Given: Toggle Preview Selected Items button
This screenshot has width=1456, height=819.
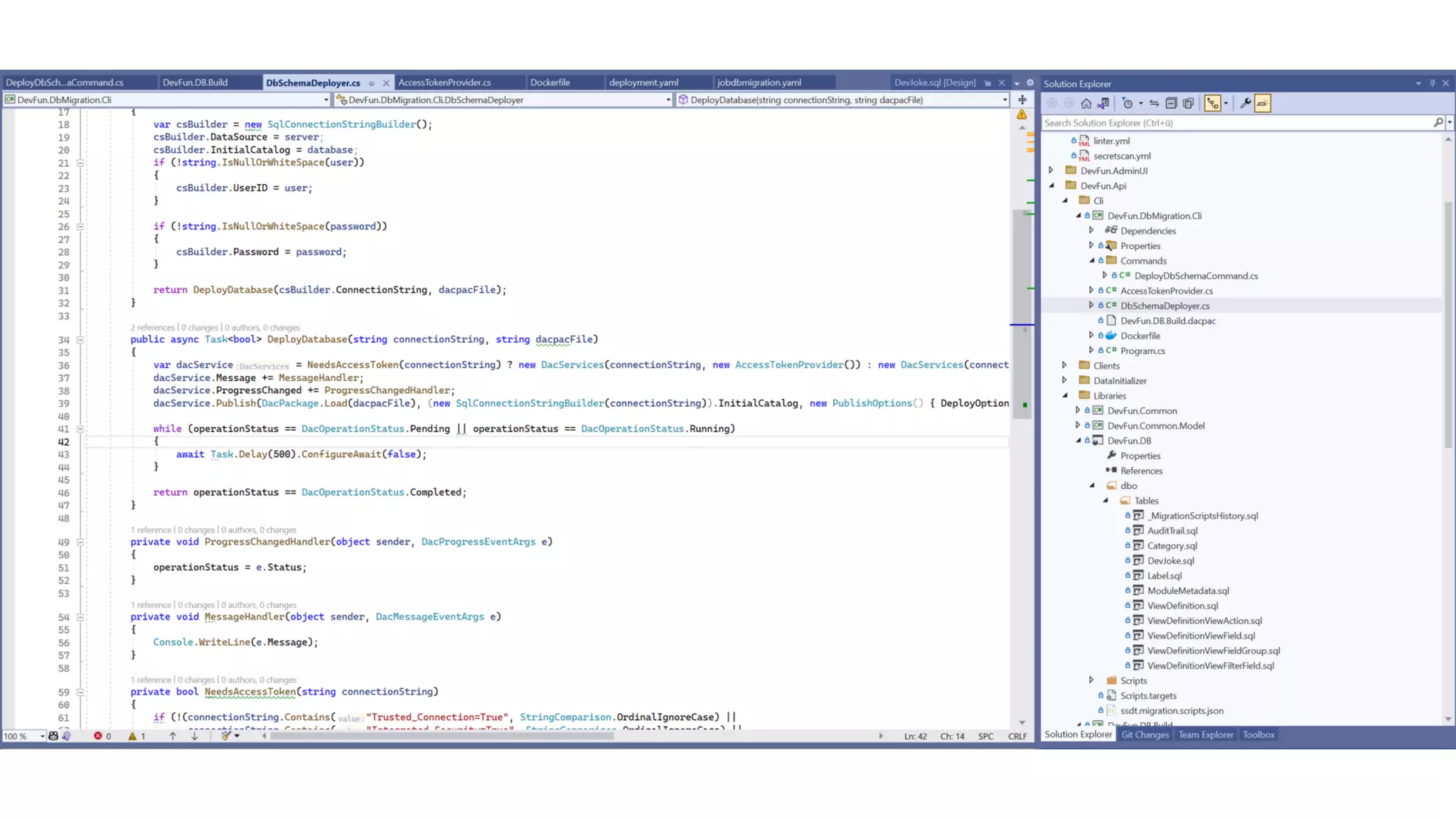Looking at the screenshot, I should click(x=1263, y=103).
